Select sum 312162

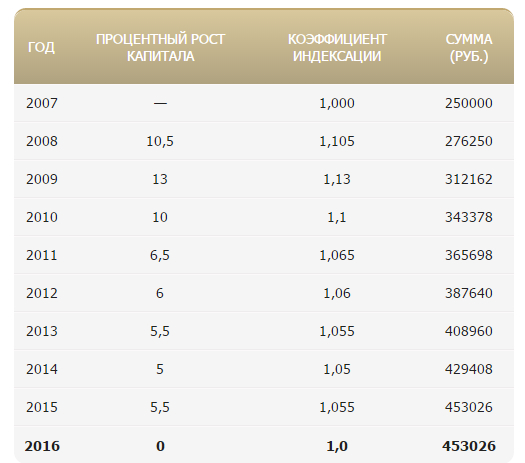(469, 179)
